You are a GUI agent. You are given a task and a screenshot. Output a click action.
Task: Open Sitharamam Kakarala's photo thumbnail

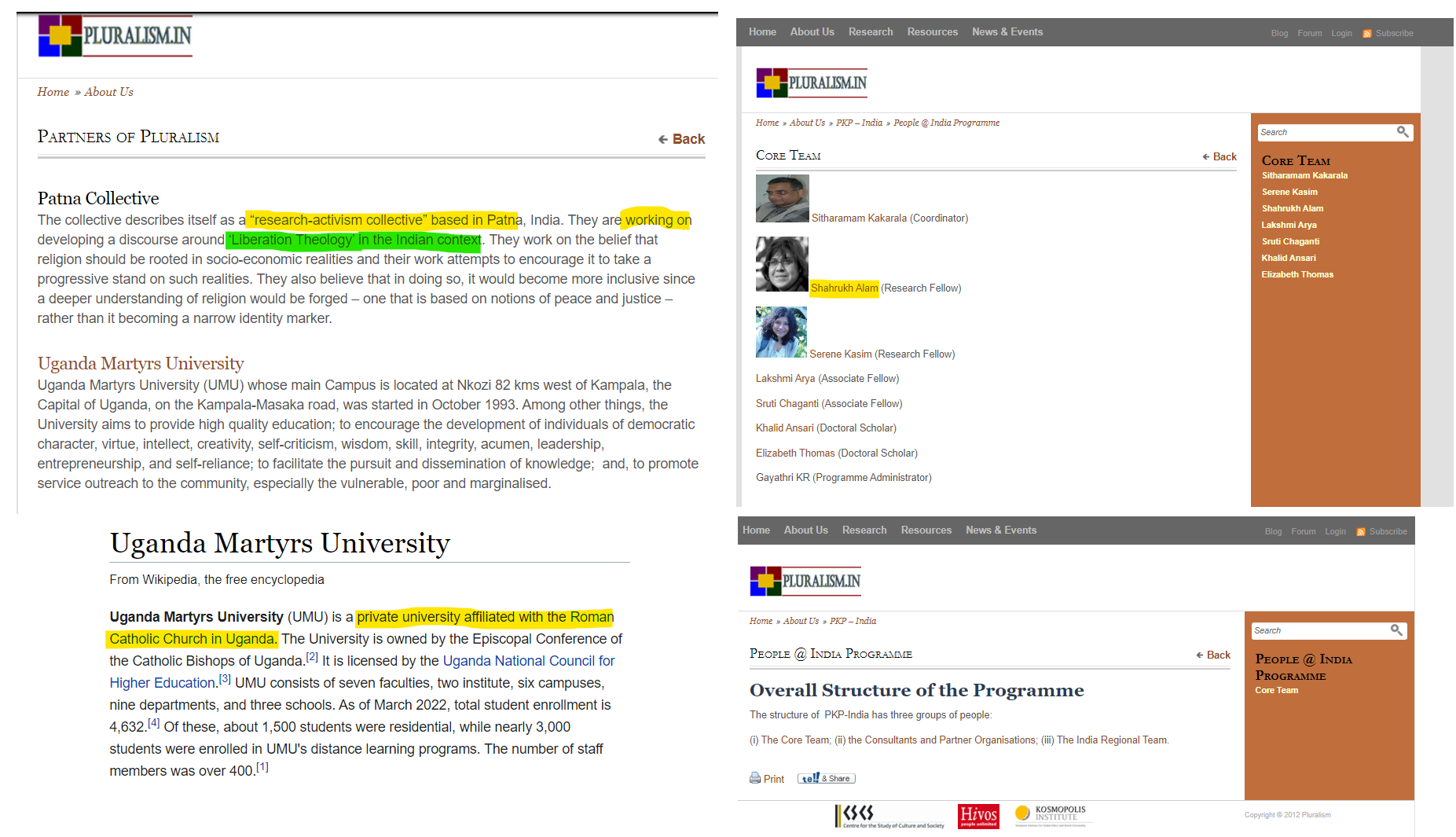[782, 199]
